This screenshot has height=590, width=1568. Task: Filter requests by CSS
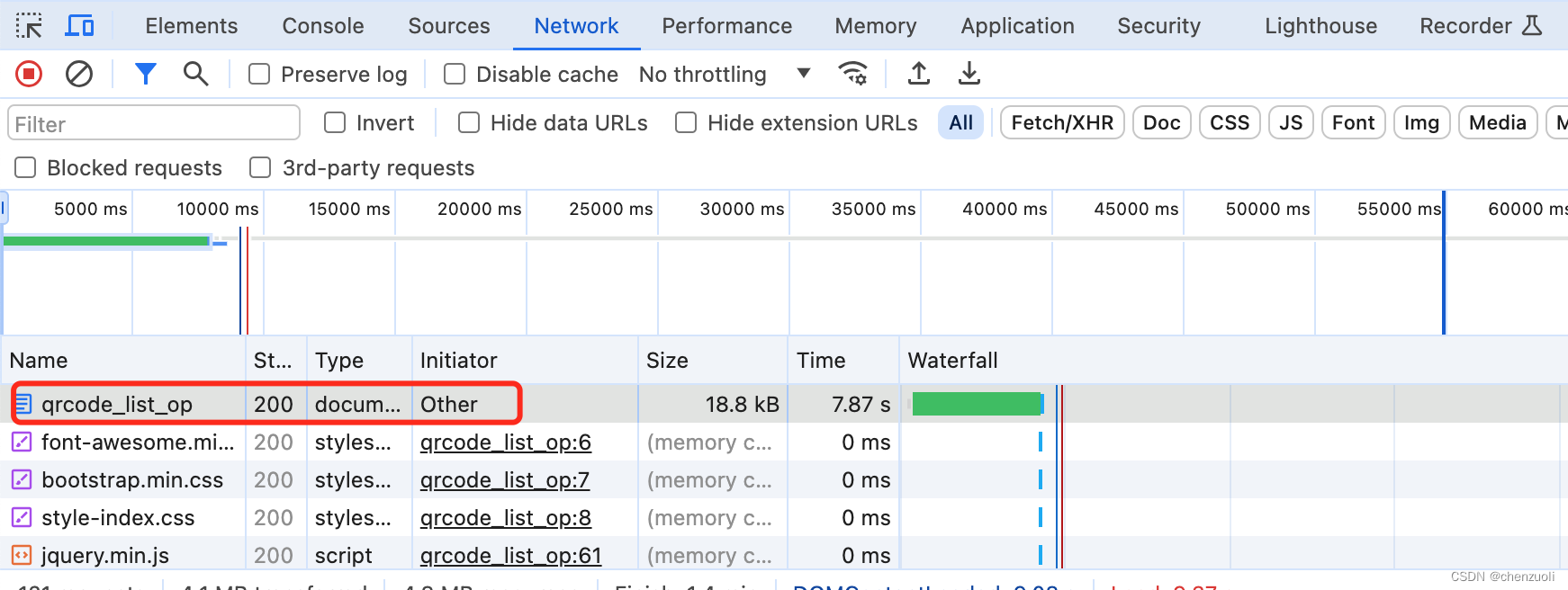(1230, 122)
